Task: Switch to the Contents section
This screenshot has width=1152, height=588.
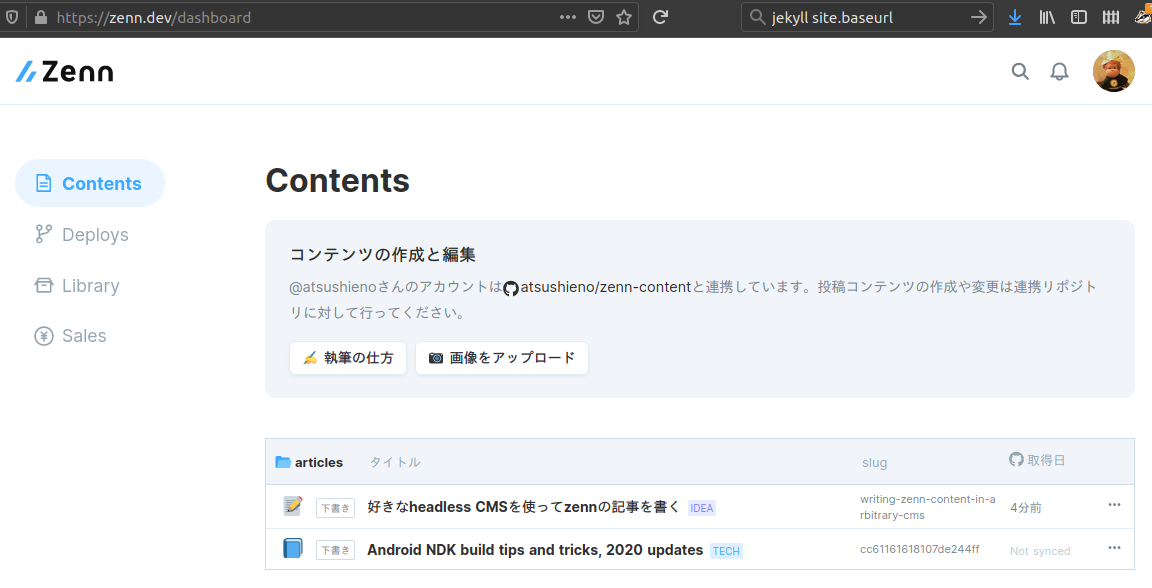Action: [89, 183]
